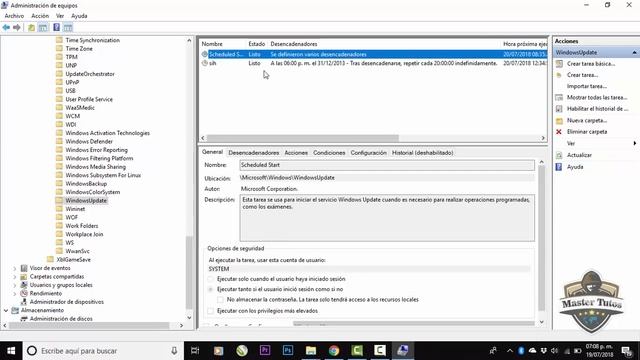
Task: Select the General tab
Action: click(x=213, y=152)
